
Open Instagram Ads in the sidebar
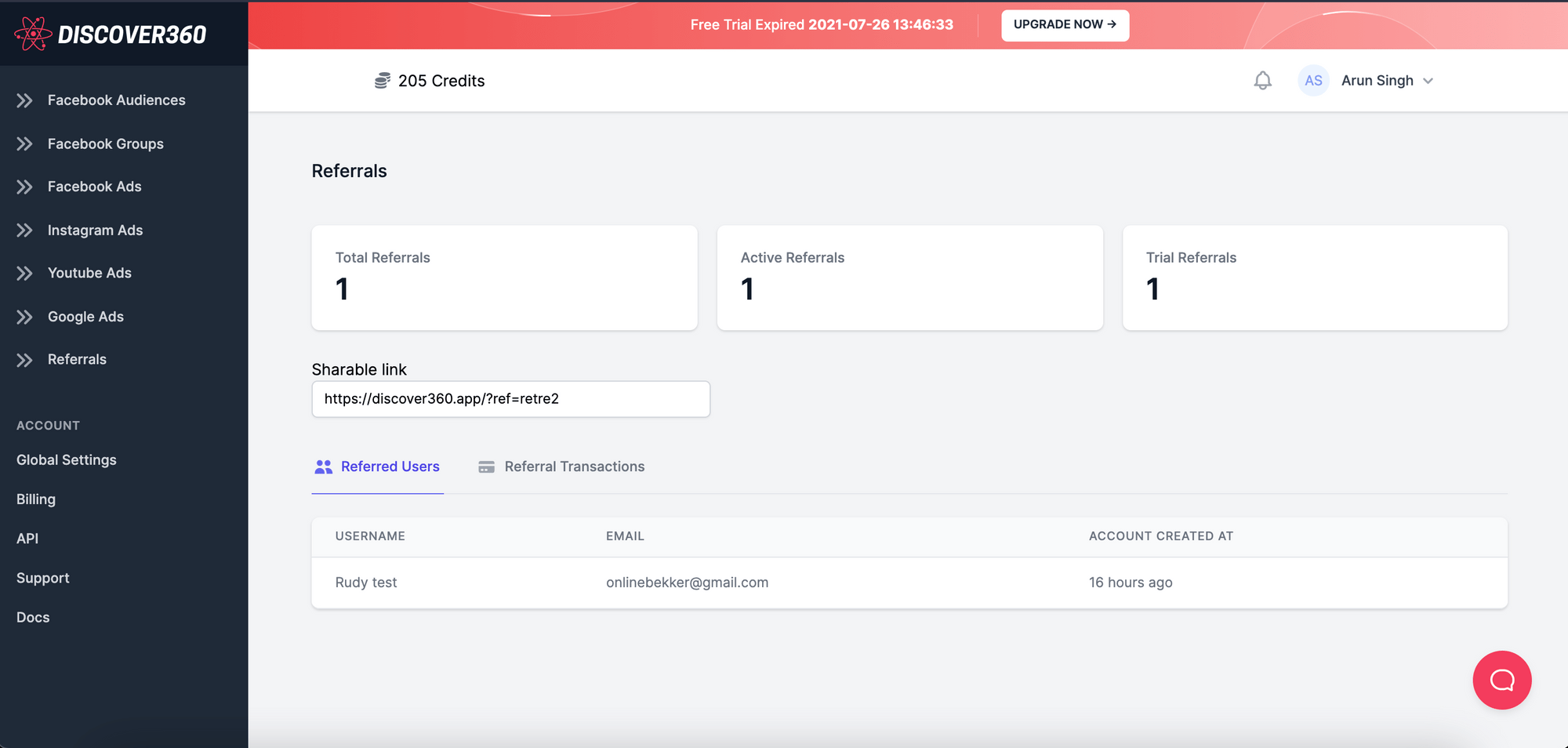tap(95, 230)
